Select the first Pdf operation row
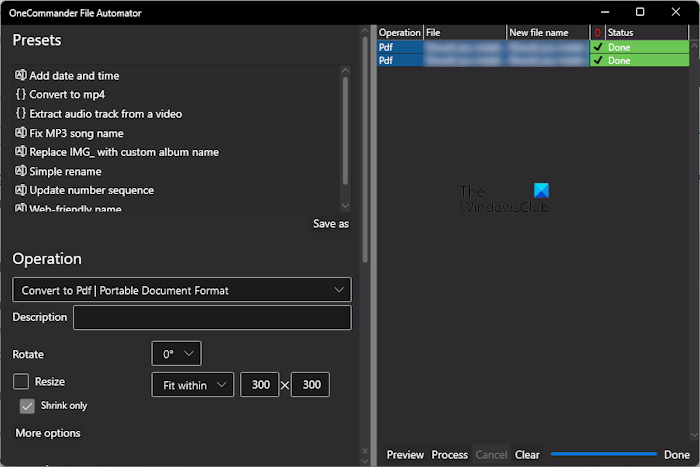The image size is (700, 467). pos(533,47)
